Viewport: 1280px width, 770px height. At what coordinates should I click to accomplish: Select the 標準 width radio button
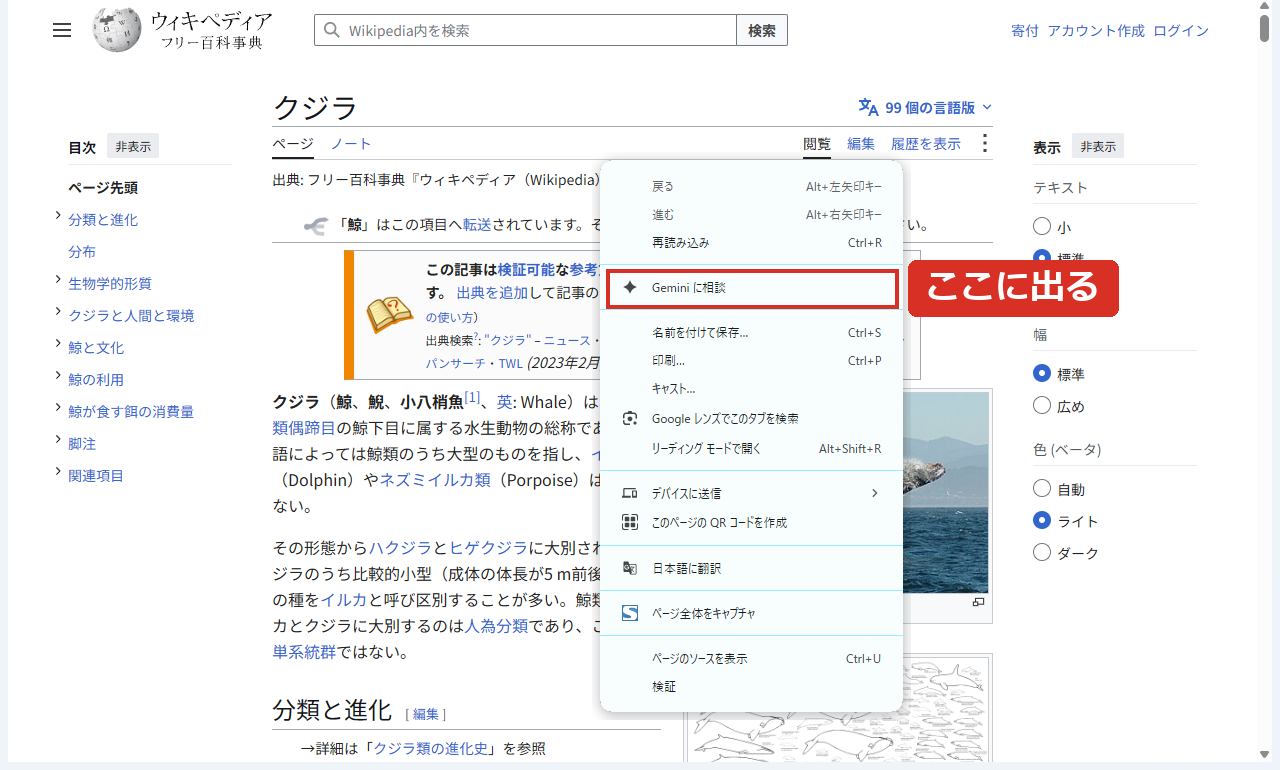pos(1042,374)
